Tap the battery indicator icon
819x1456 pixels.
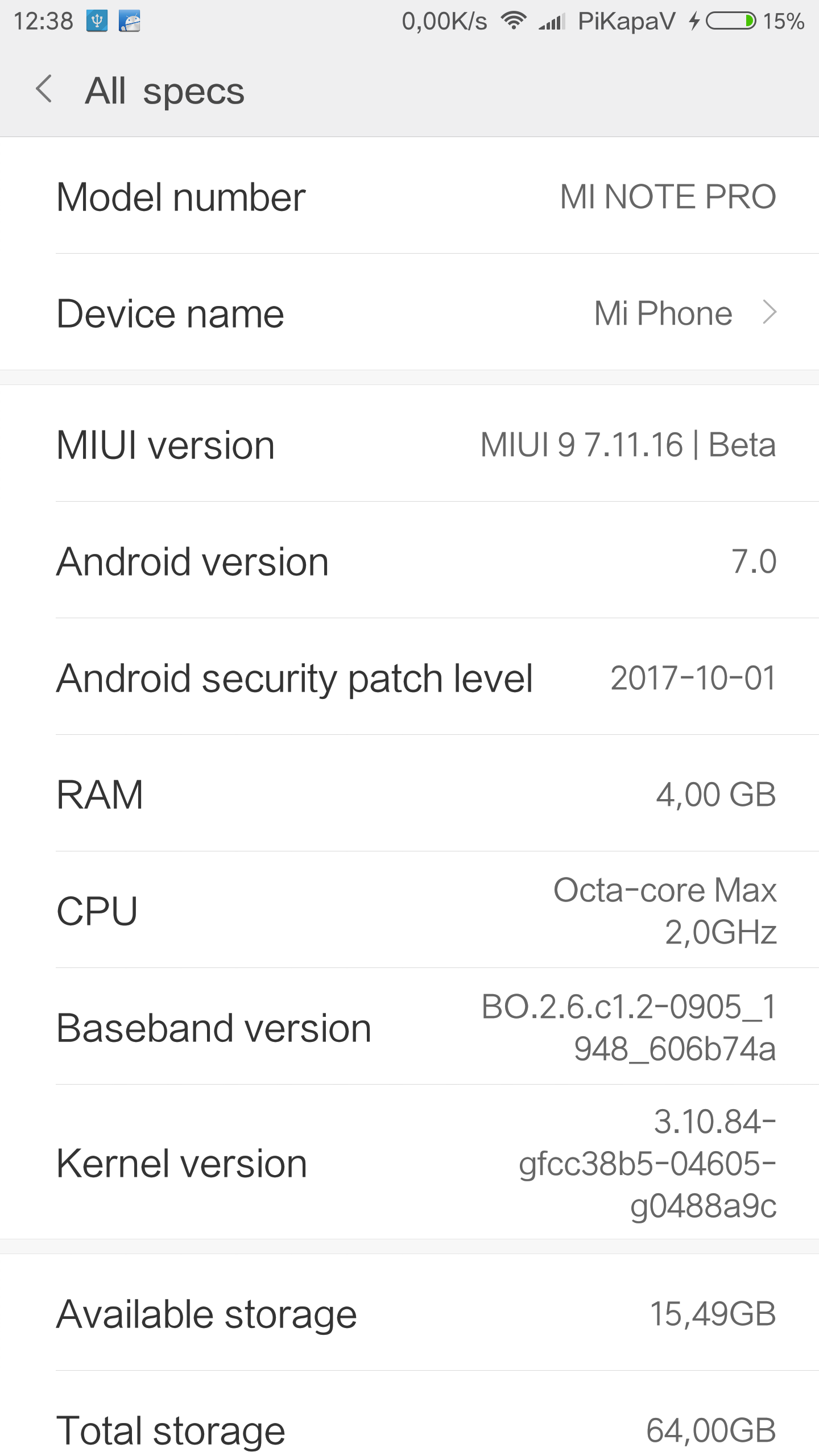point(731,21)
